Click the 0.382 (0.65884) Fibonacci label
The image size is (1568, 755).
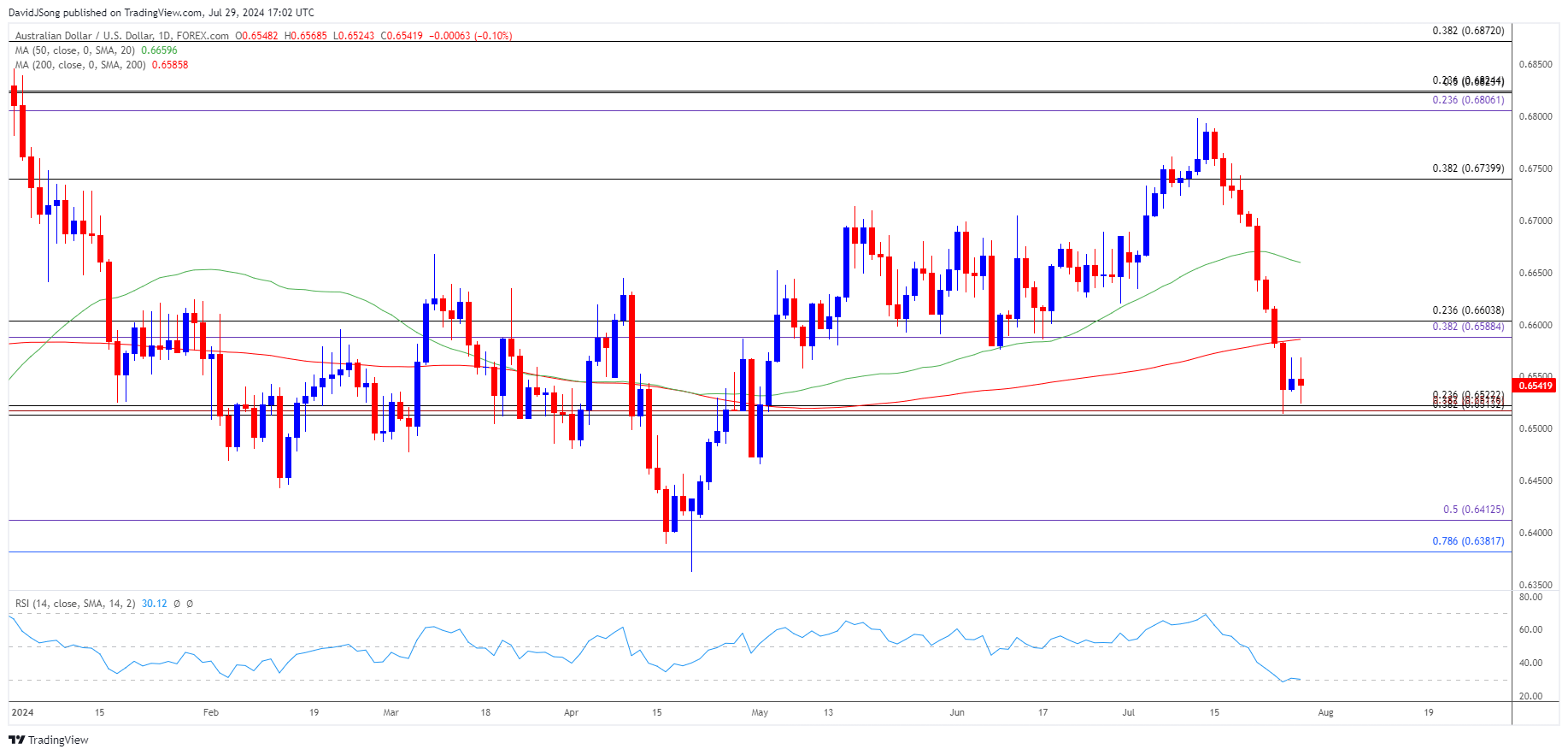pos(1468,327)
